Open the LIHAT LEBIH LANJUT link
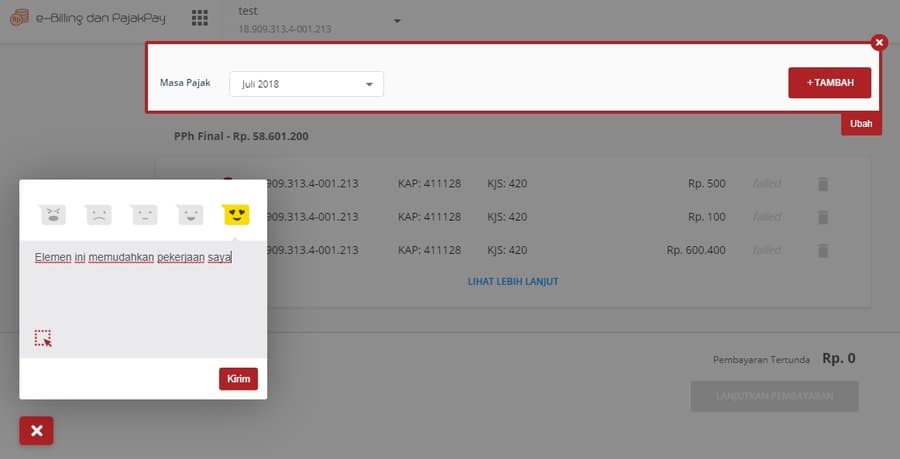Screen dimensions: 900x459 click(x=513, y=282)
